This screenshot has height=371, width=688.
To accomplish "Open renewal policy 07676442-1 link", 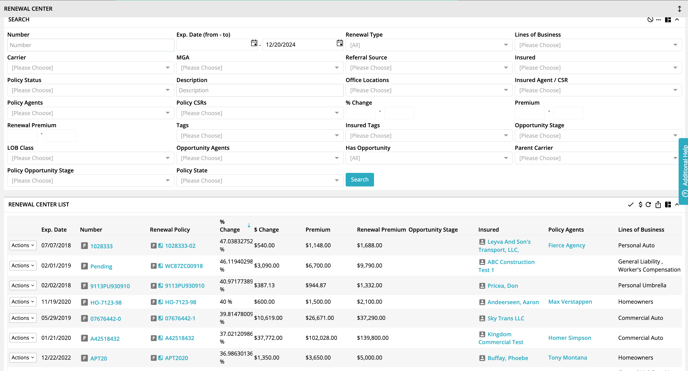I will [180, 318].
